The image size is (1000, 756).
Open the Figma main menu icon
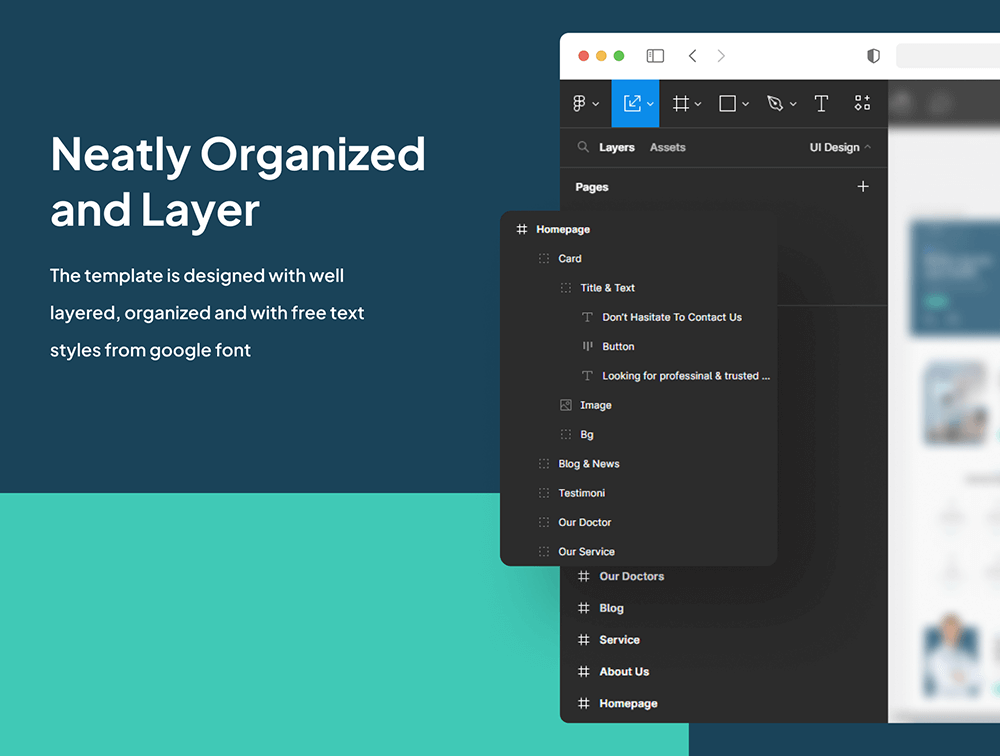point(579,103)
